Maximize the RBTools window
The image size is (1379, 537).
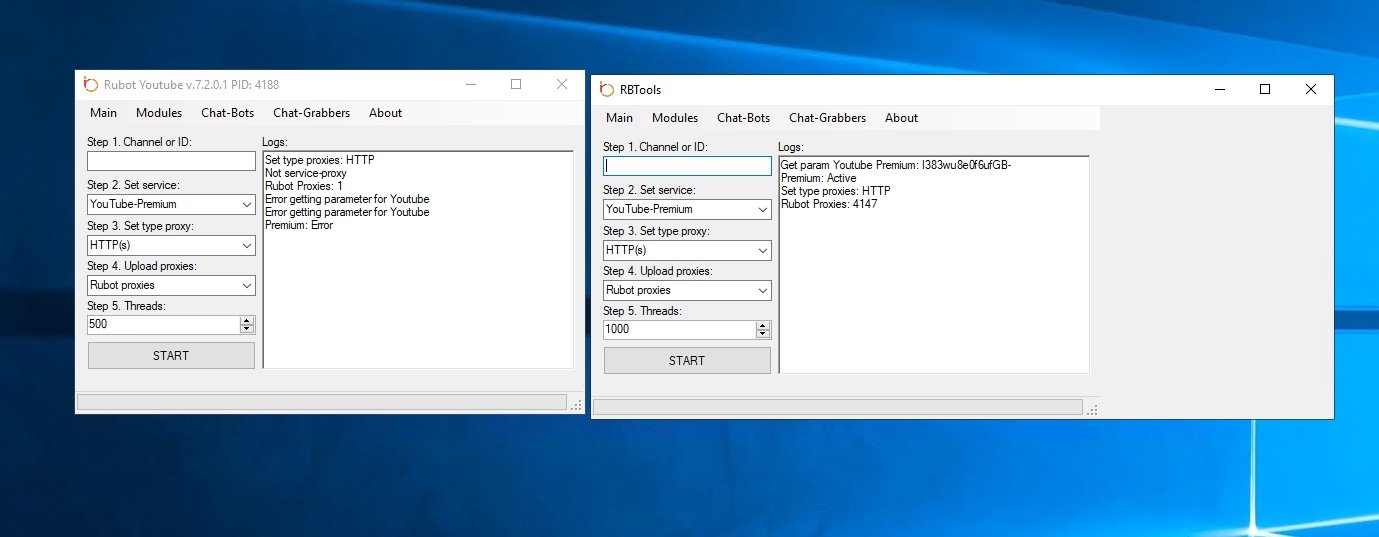[1265, 89]
